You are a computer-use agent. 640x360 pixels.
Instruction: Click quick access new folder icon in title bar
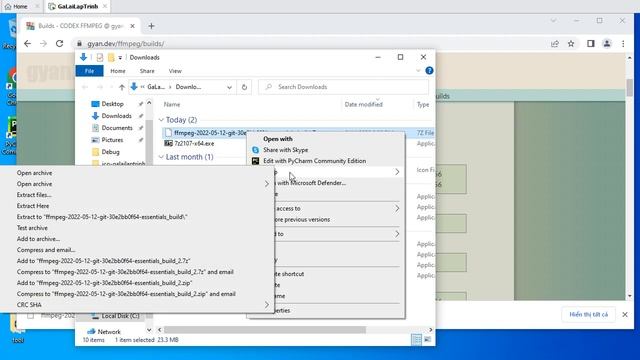[x=111, y=58]
